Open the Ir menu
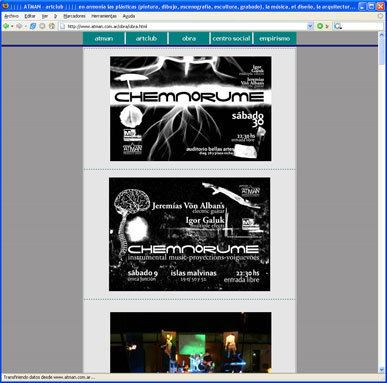Screen dimensions: 387x383 coord(56,16)
